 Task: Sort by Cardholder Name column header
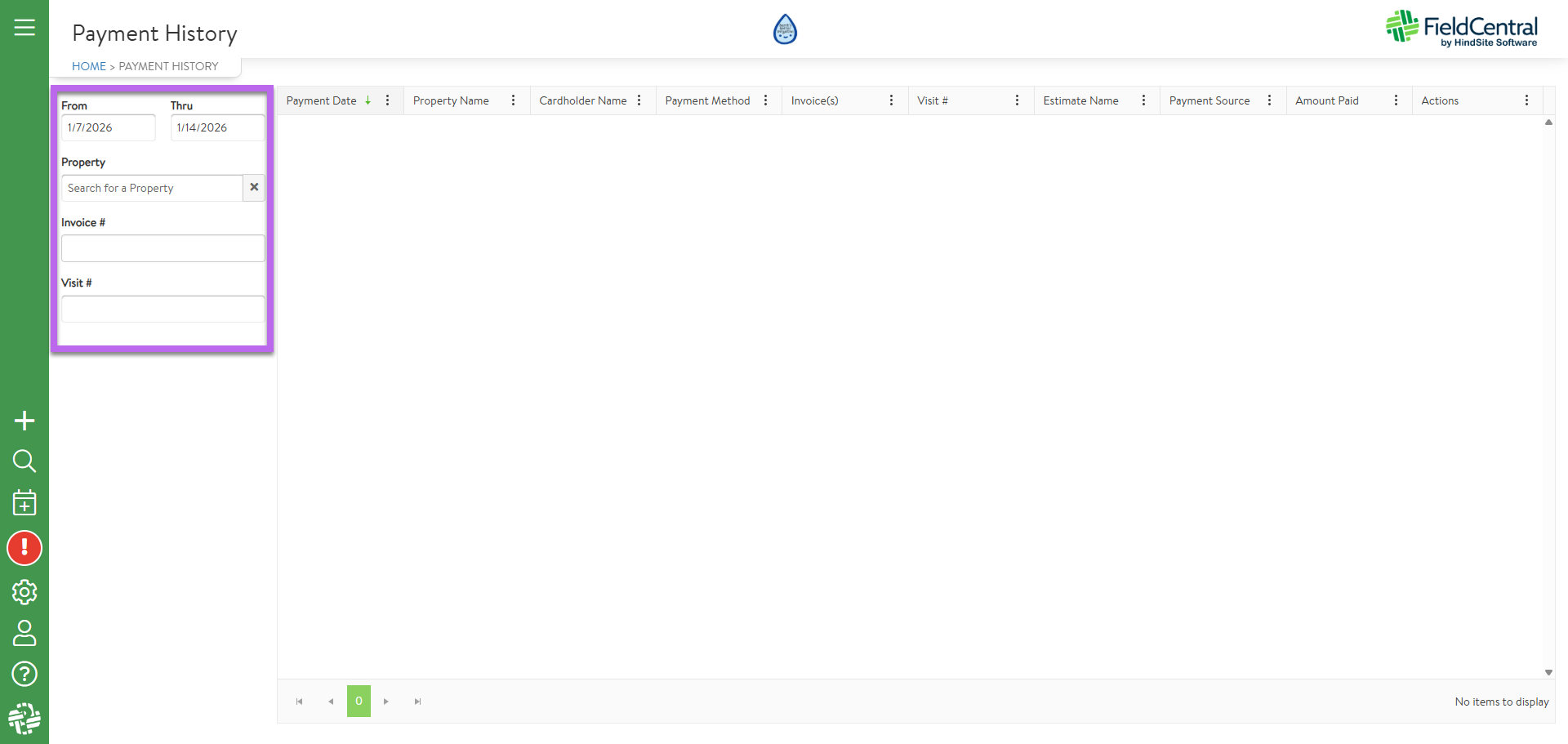point(582,100)
